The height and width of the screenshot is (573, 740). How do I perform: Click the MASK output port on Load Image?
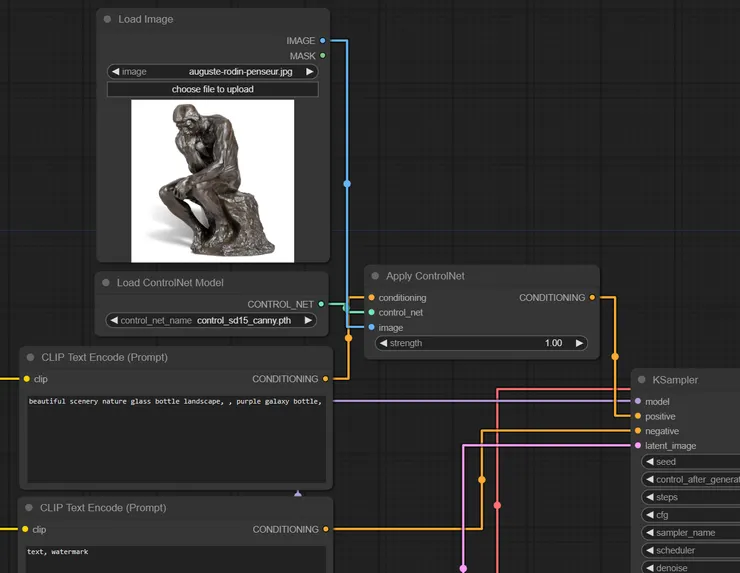click(x=322, y=56)
